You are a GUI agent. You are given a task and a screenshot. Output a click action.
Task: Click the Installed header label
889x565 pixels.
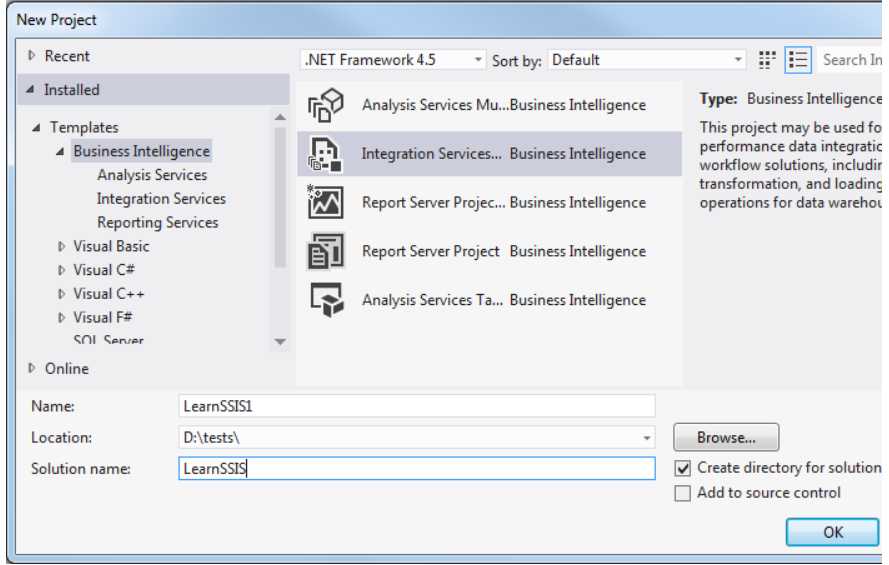pyautogui.click(x=71, y=90)
